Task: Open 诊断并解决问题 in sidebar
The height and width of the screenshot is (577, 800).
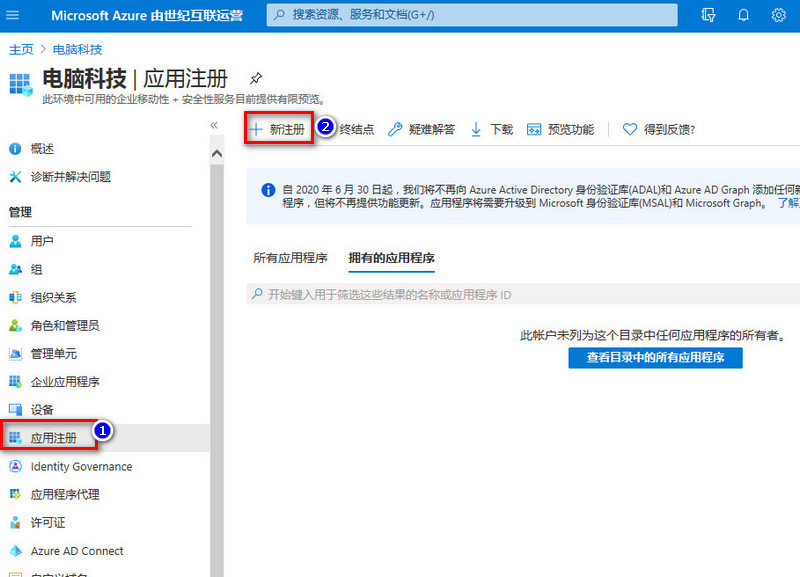Action: coord(60,177)
